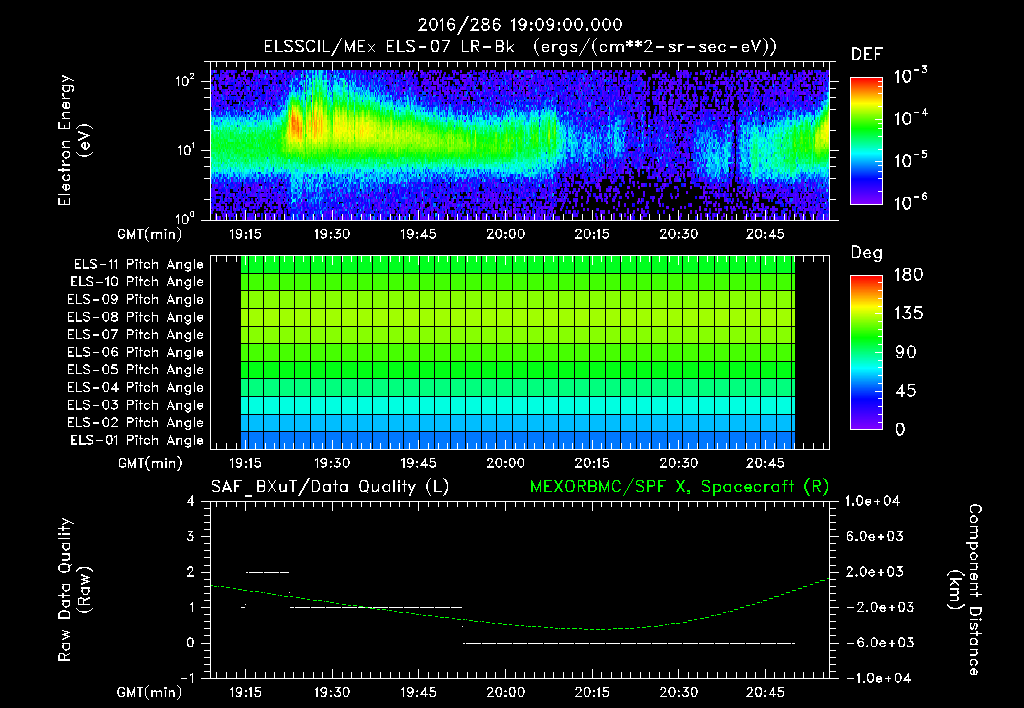Click the bright red electron burst in spectrogram
This screenshot has width=1024, height=708.
[x=295, y=123]
